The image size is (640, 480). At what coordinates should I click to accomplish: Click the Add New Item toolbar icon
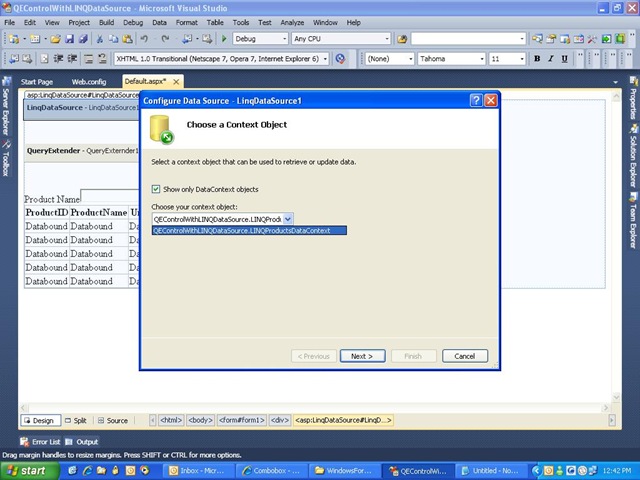[x=35, y=39]
